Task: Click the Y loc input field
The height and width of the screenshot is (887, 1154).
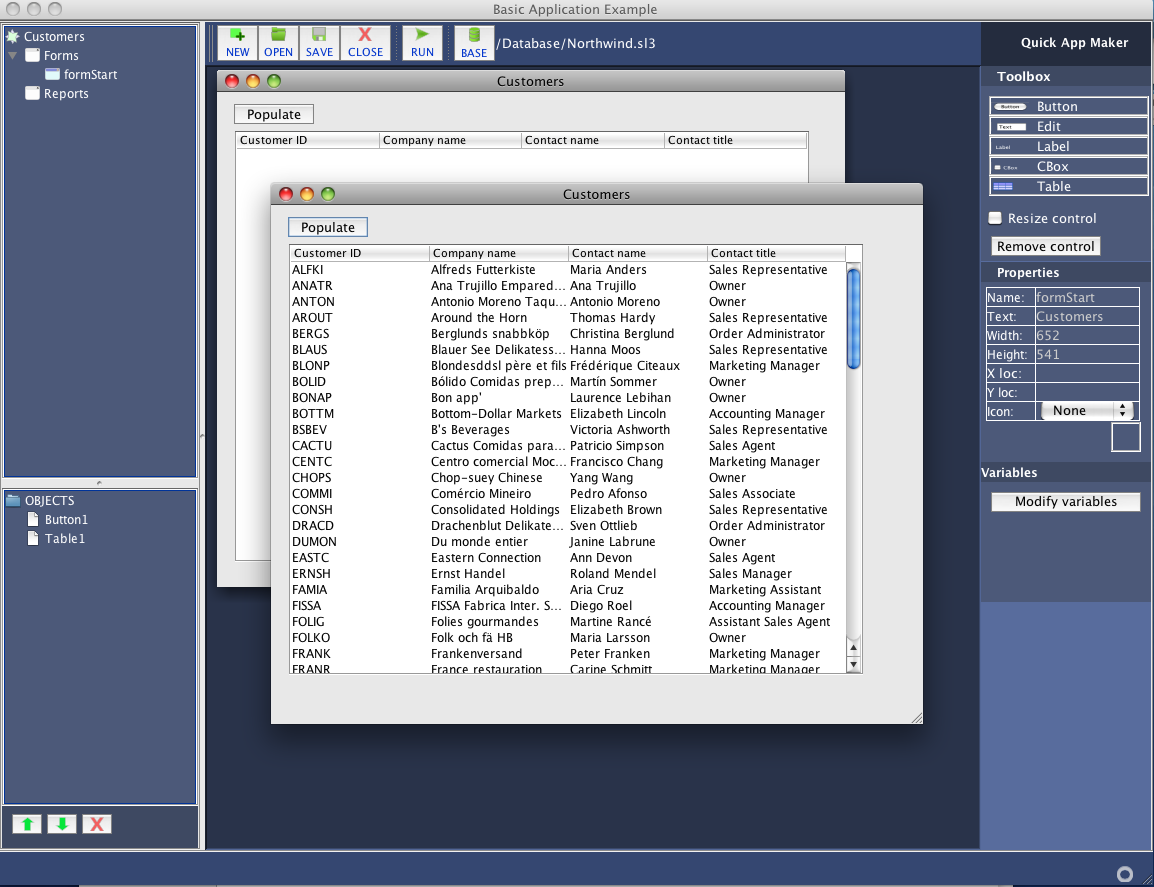Action: (x=1087, y=393)
